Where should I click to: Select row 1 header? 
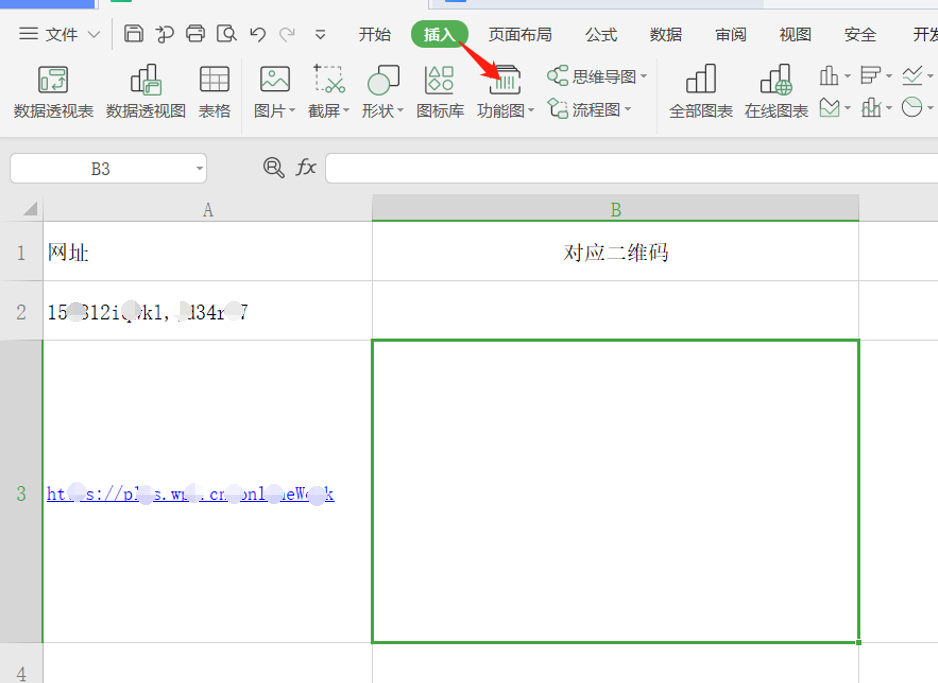point(21,252)
